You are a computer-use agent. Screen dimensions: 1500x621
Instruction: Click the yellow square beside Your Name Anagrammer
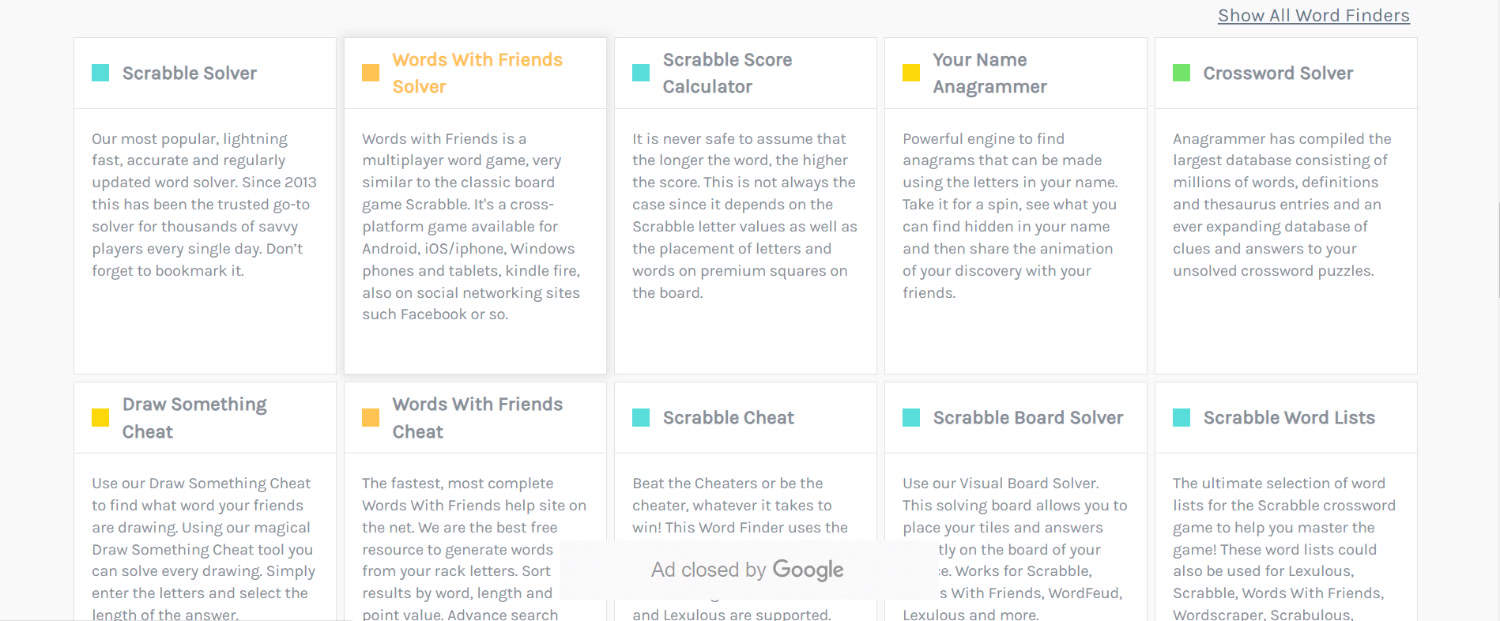point(911,73)
